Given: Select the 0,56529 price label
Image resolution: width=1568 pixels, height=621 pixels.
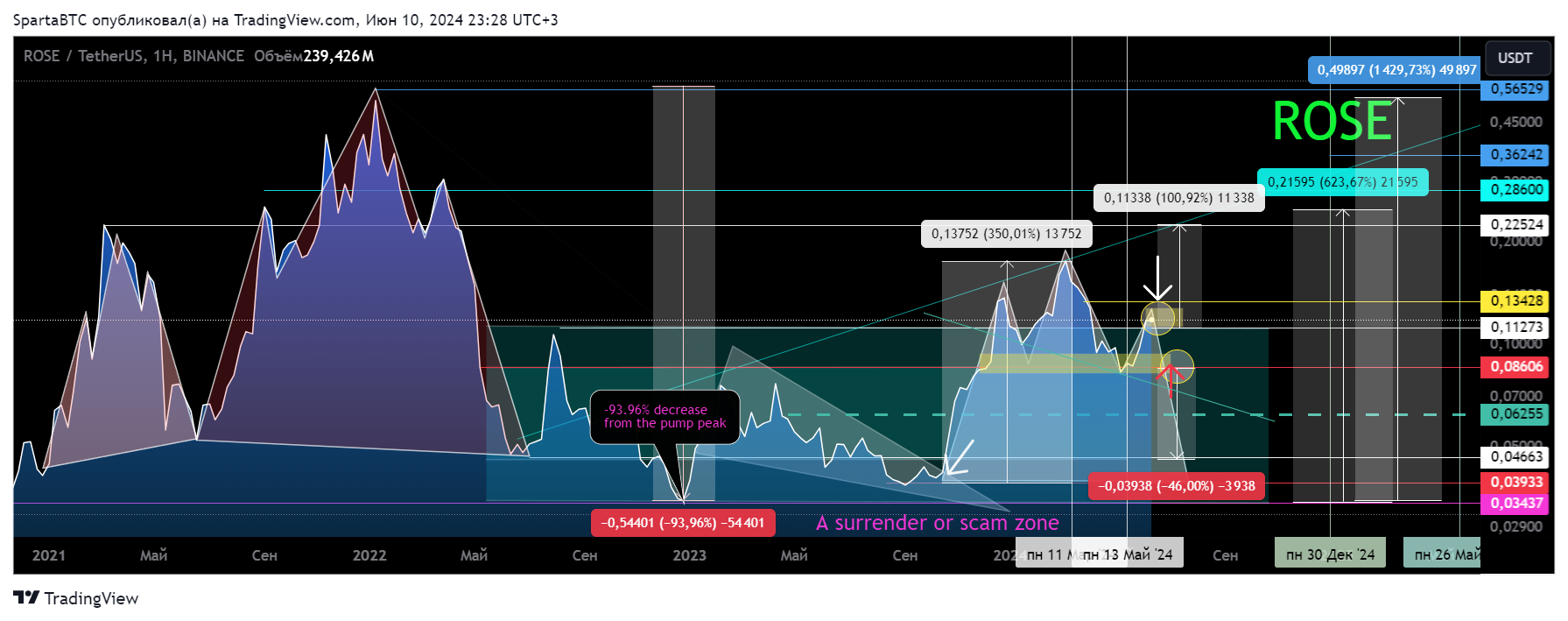Looking at the screenshot, I should [x=1516, y=89].
